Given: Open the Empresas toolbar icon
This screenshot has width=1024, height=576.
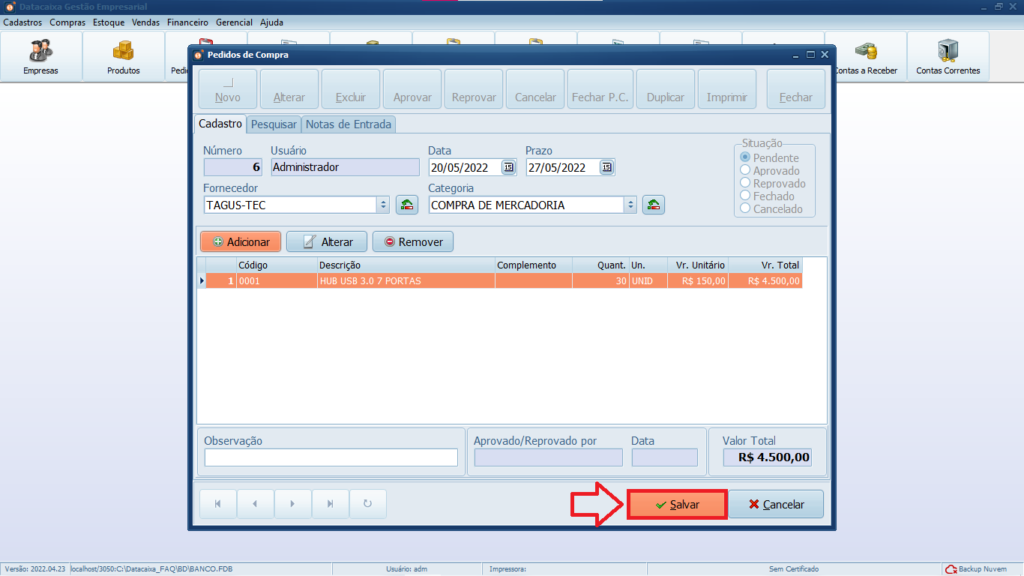Looking at the screenshot, I should coord(41,56).
